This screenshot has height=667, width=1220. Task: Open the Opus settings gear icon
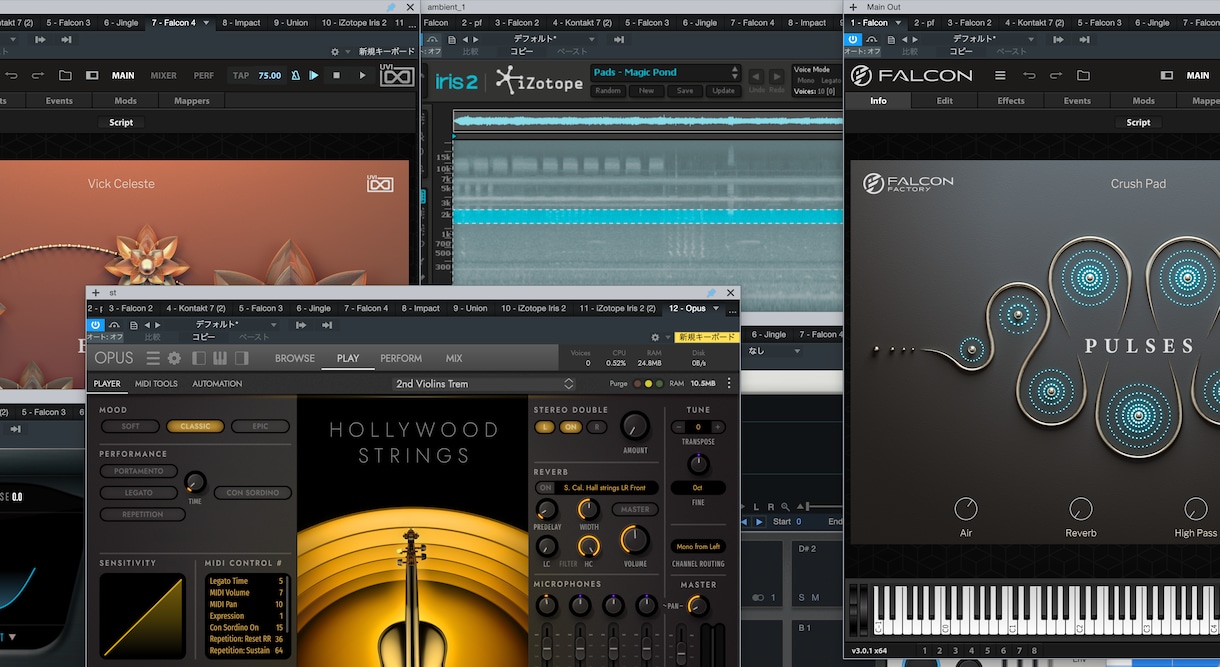coord(174,358)
